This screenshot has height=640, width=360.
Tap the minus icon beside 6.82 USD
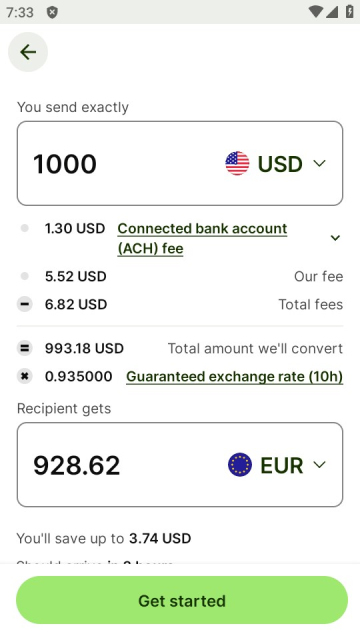click(24, 304)
